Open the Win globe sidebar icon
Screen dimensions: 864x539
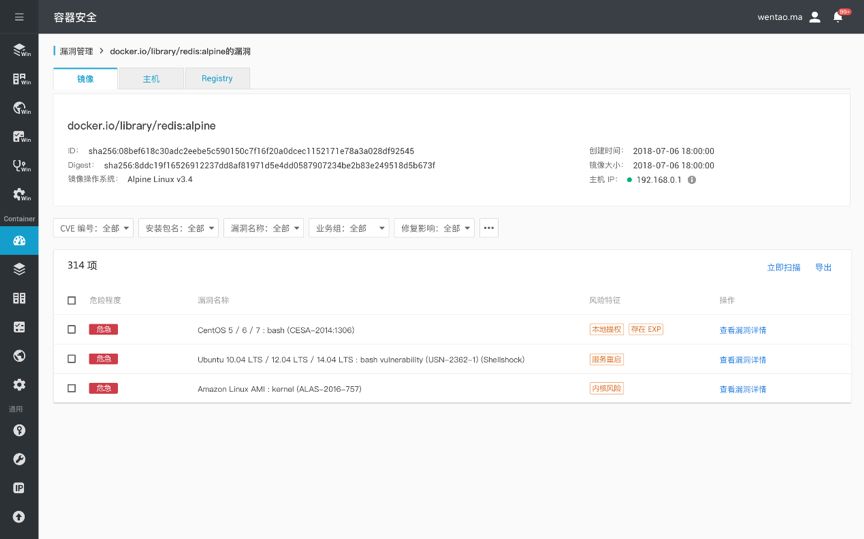21,108
